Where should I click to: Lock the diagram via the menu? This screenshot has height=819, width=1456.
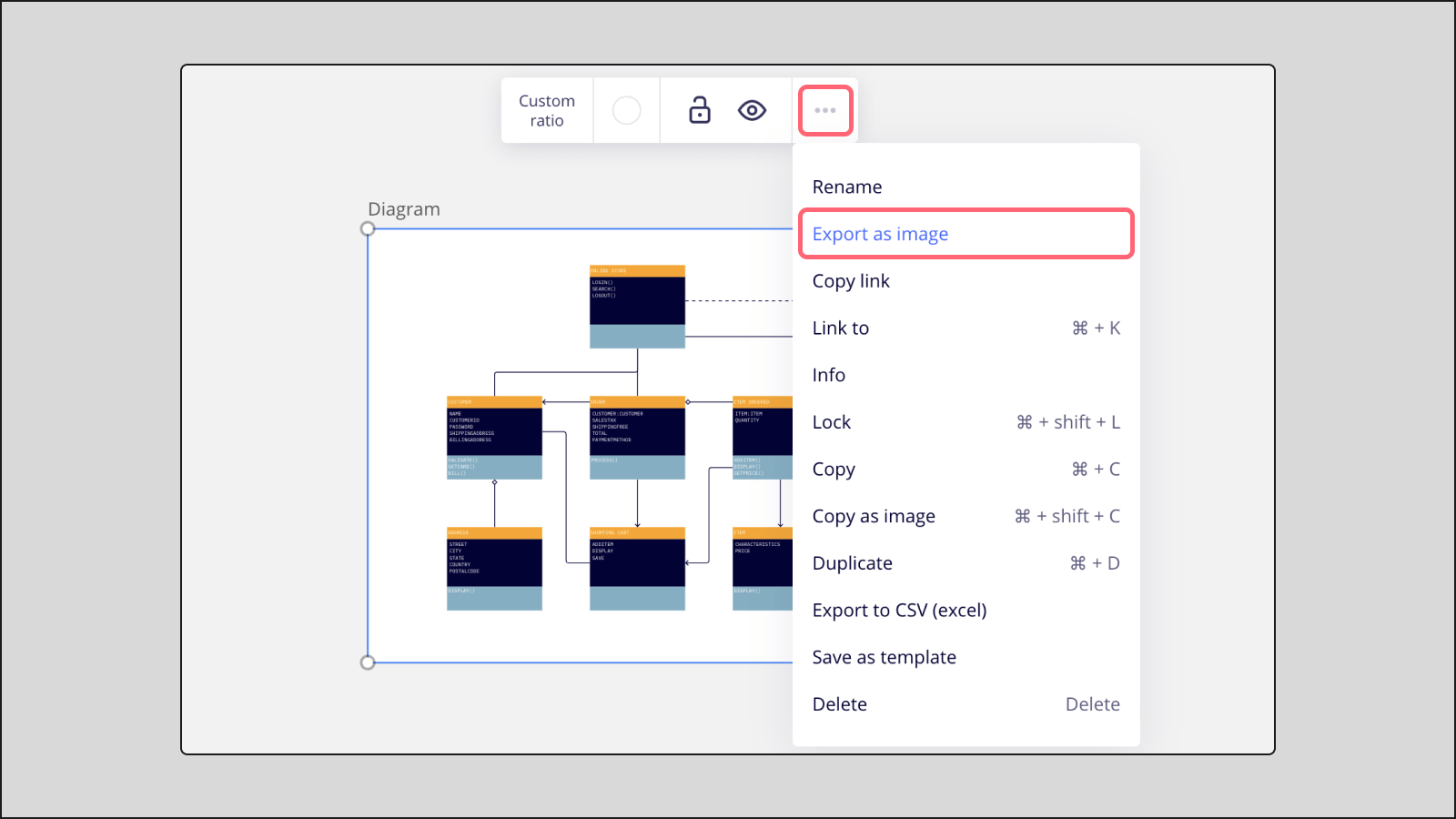832,421
